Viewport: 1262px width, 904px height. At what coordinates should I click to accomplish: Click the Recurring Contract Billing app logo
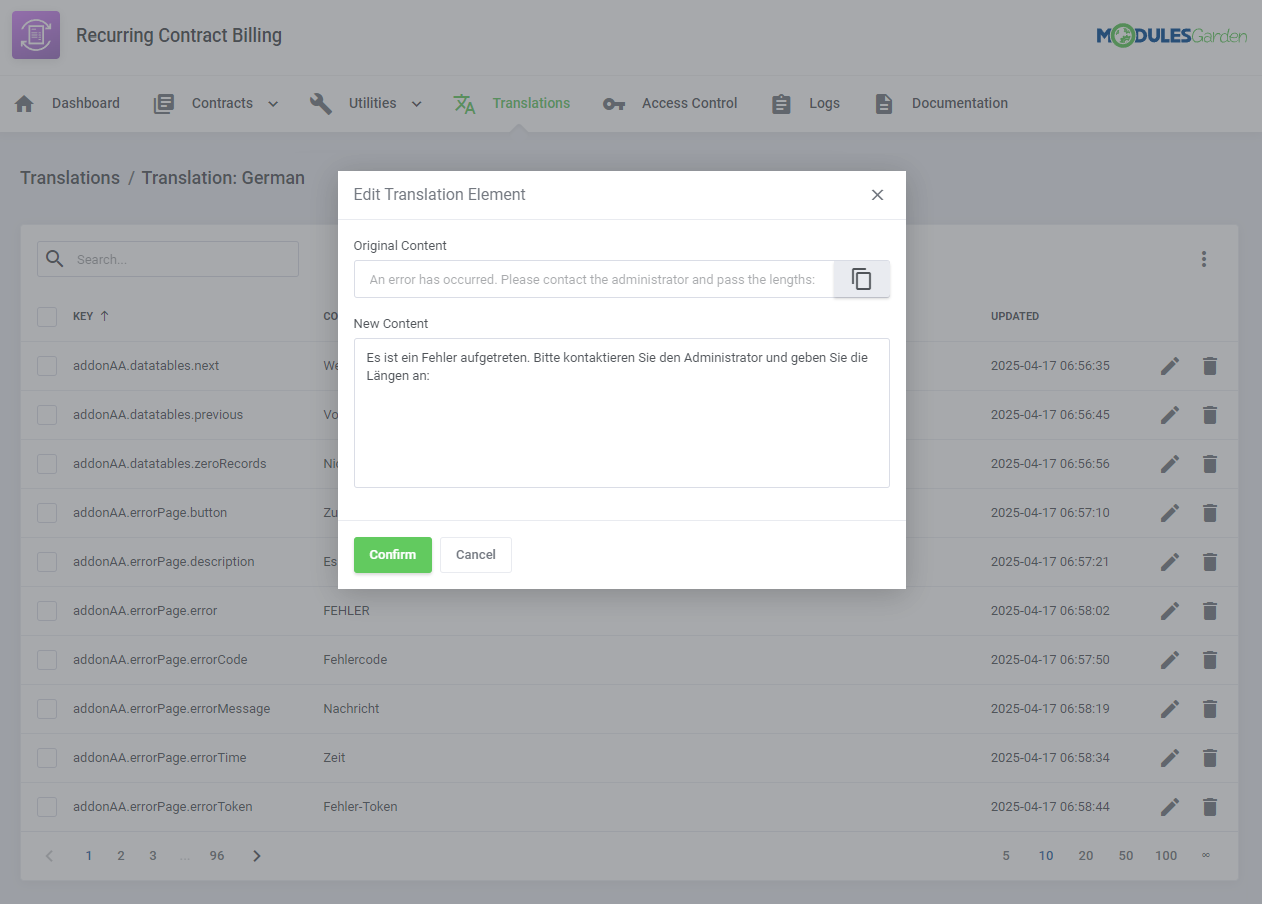(35, 34)
